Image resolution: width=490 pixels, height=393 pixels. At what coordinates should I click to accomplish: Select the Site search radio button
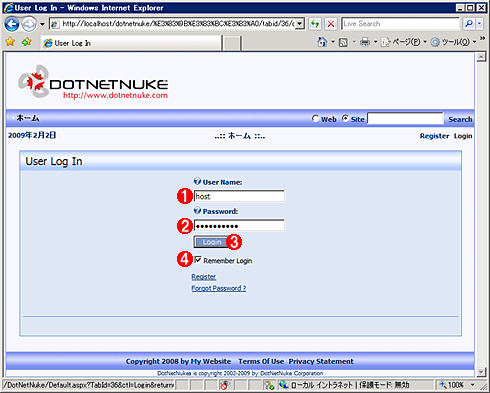(345, 118)
